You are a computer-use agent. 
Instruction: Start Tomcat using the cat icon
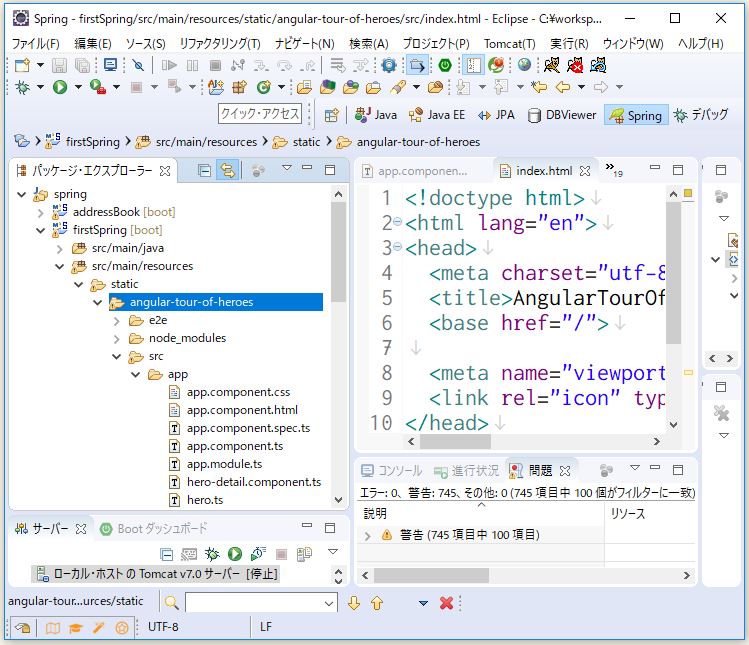click(552, 65)
